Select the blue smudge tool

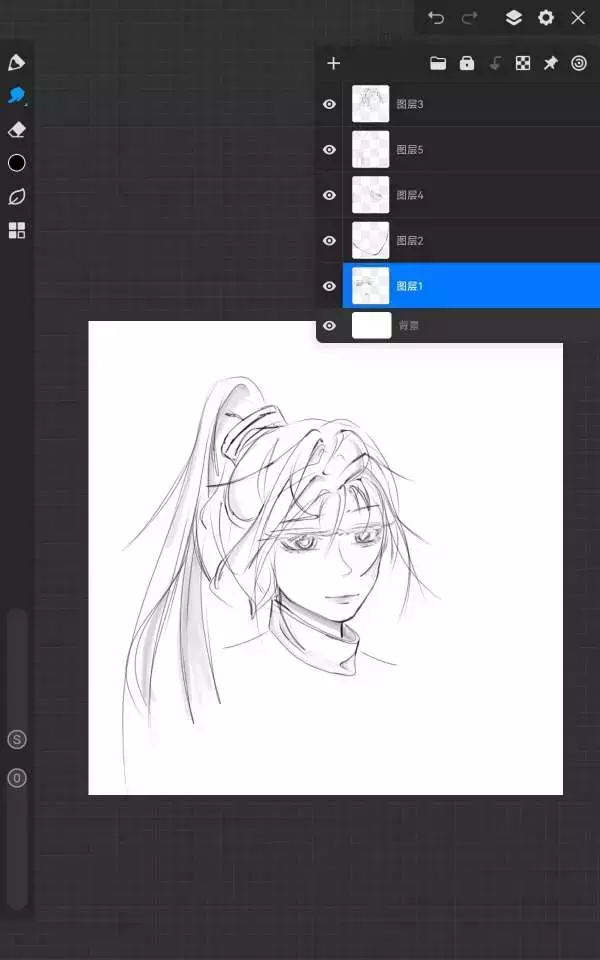click(16, 96)
